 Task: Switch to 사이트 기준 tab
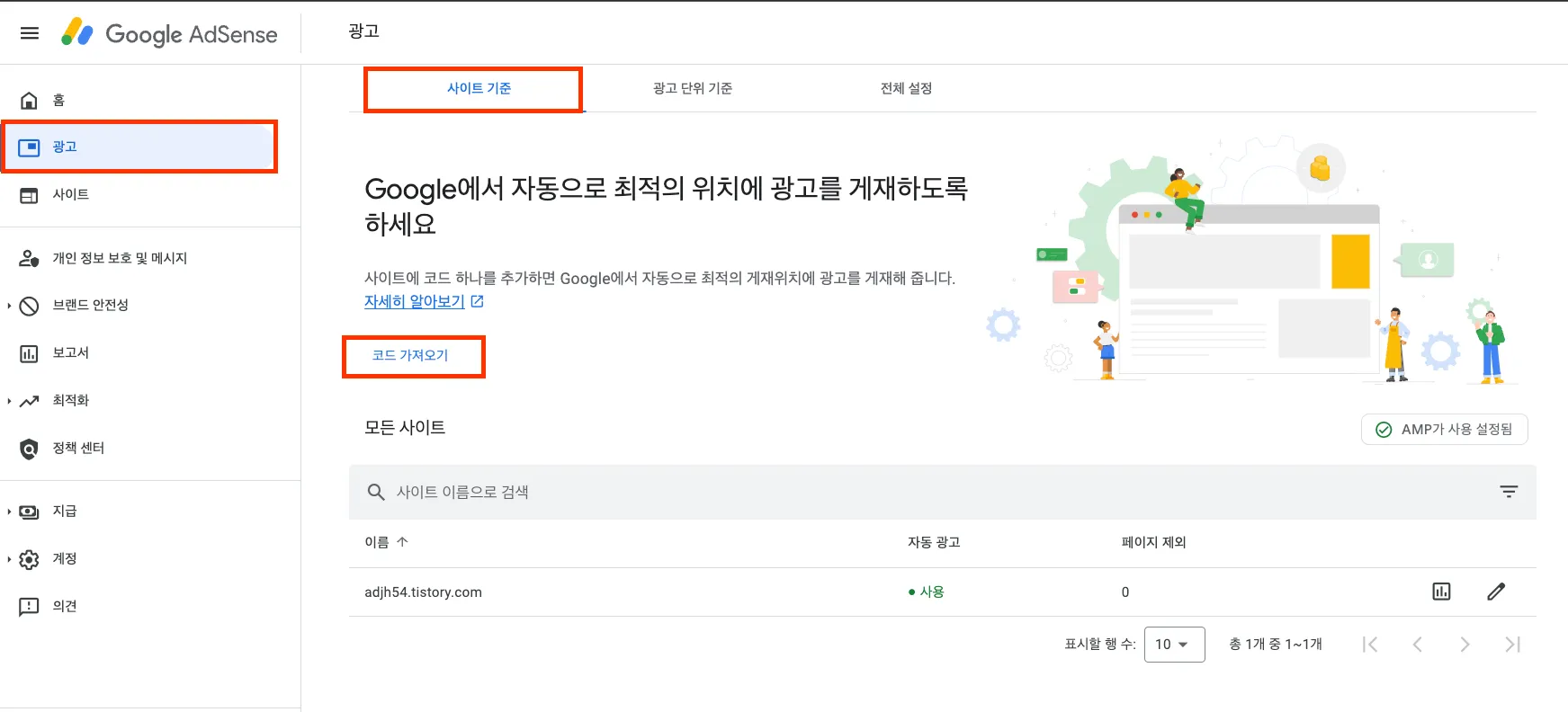pos(479,88)
